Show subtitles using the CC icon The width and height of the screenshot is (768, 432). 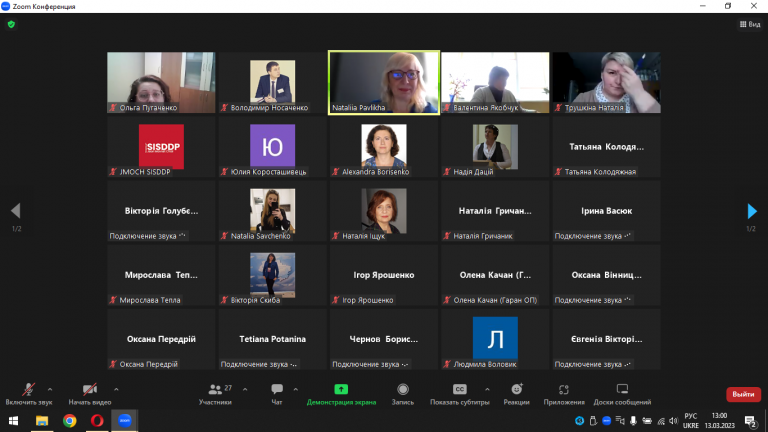pos(459,389)
